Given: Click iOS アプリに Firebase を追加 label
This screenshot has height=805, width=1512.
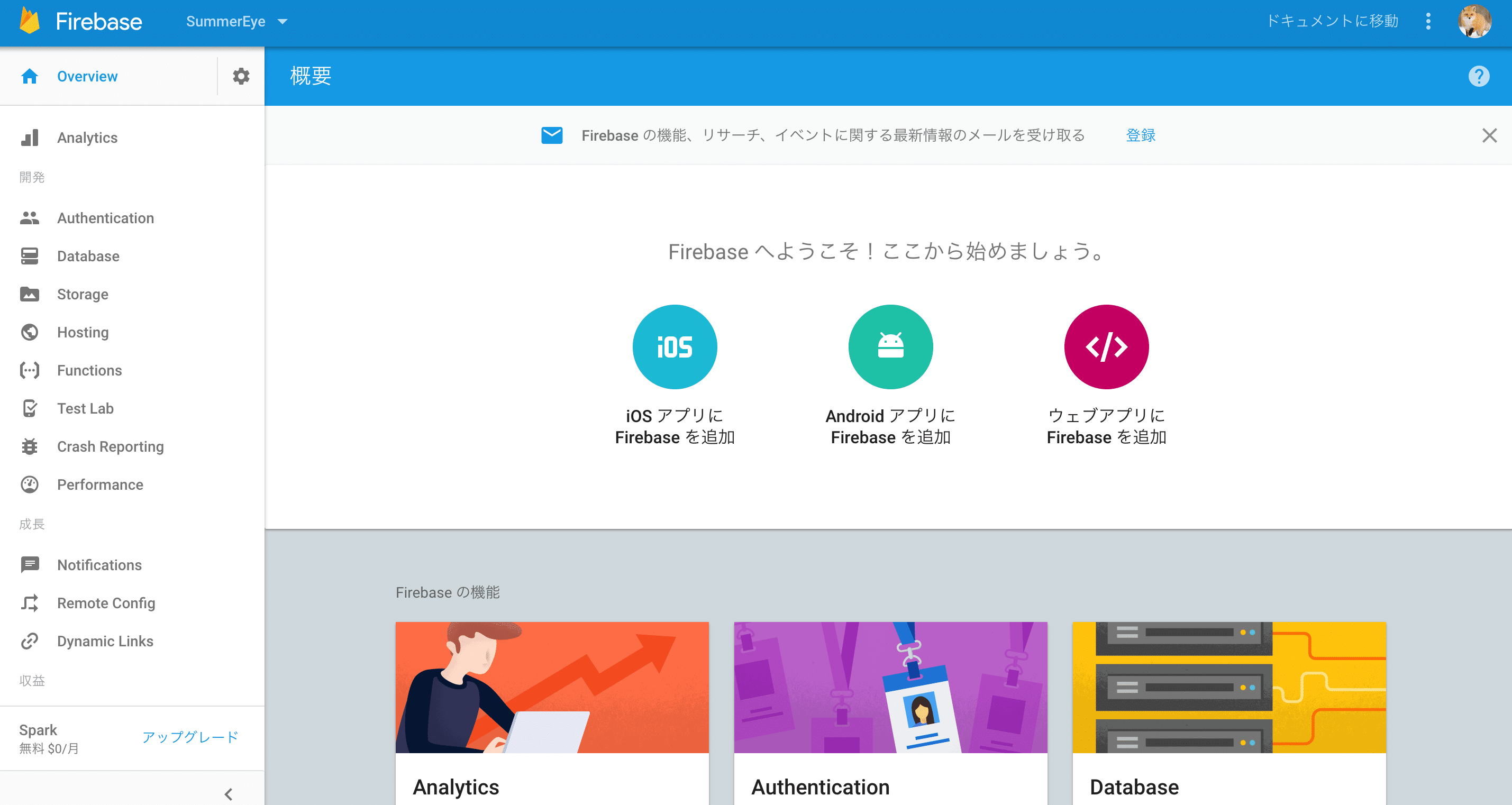Looking at the screenshot, I should point(675,426).
